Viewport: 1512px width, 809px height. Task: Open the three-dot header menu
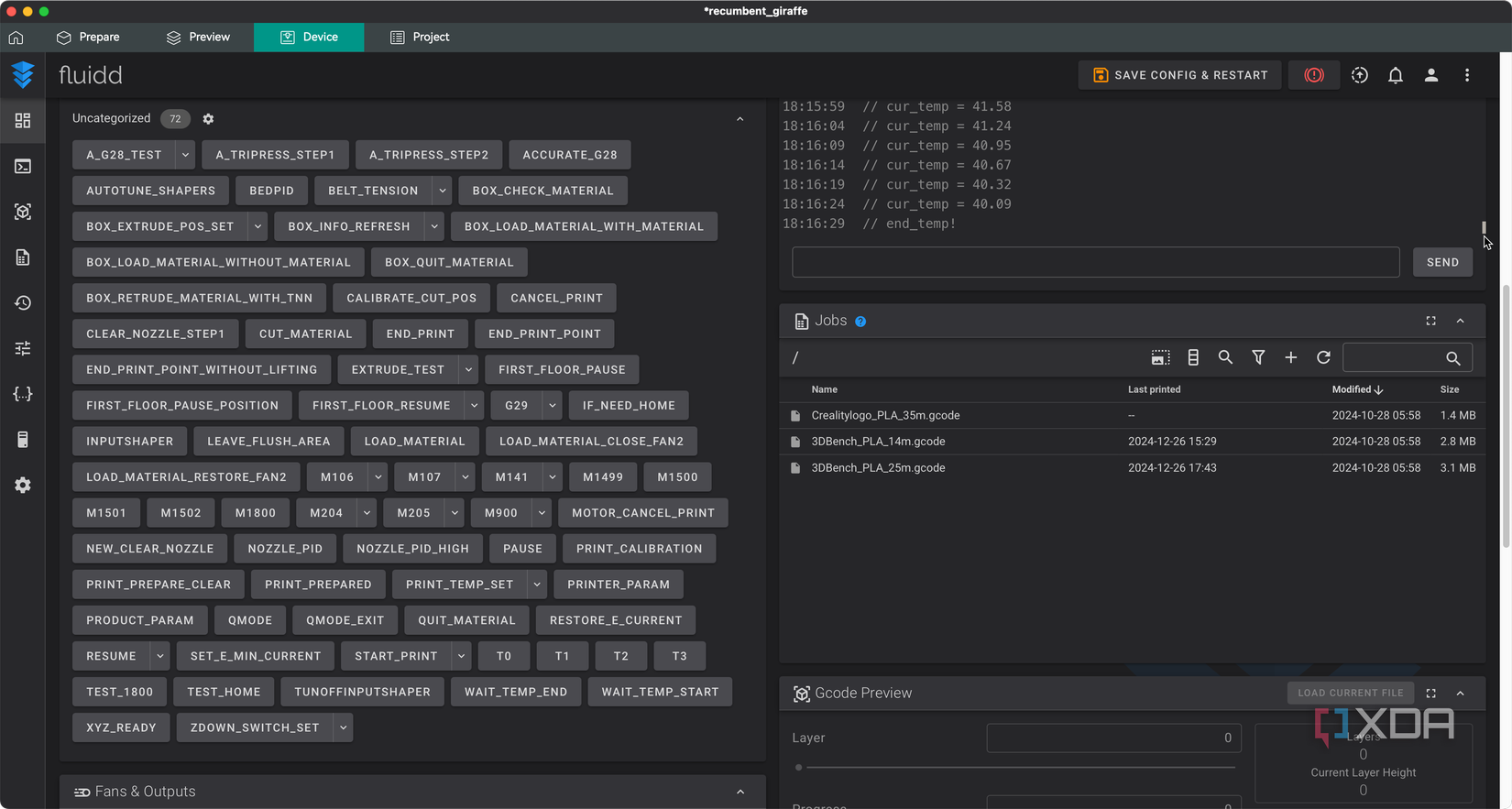point(1467,75)
